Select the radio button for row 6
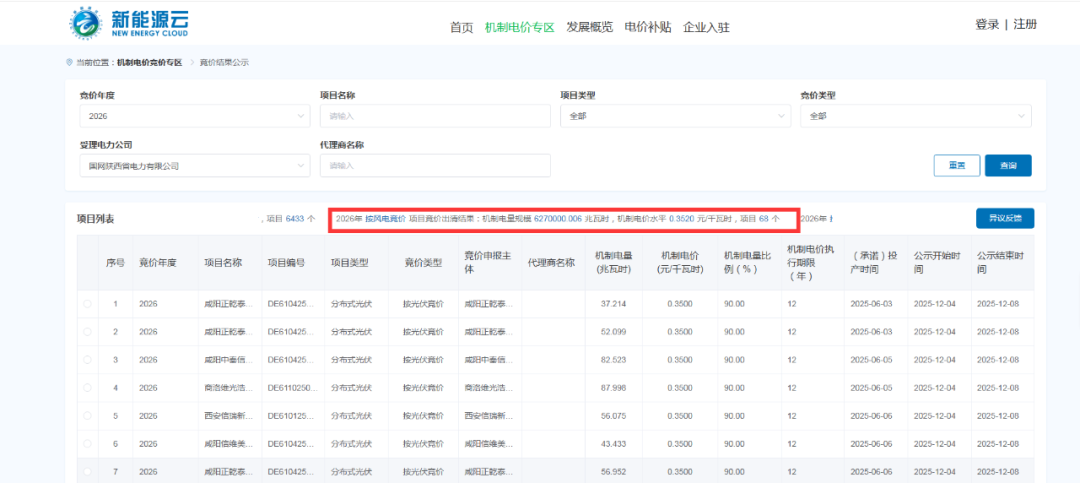Screen dimensions: 1080x483 point(87,443)
